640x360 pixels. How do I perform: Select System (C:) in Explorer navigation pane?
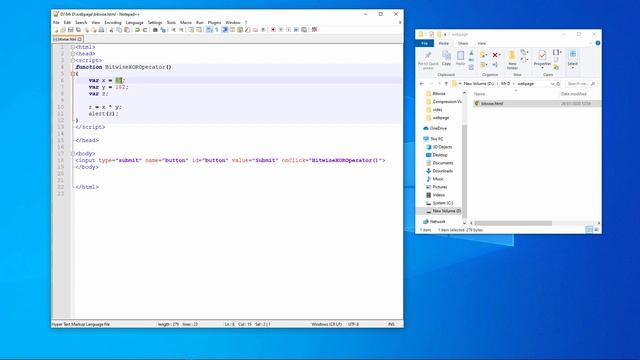442,203
